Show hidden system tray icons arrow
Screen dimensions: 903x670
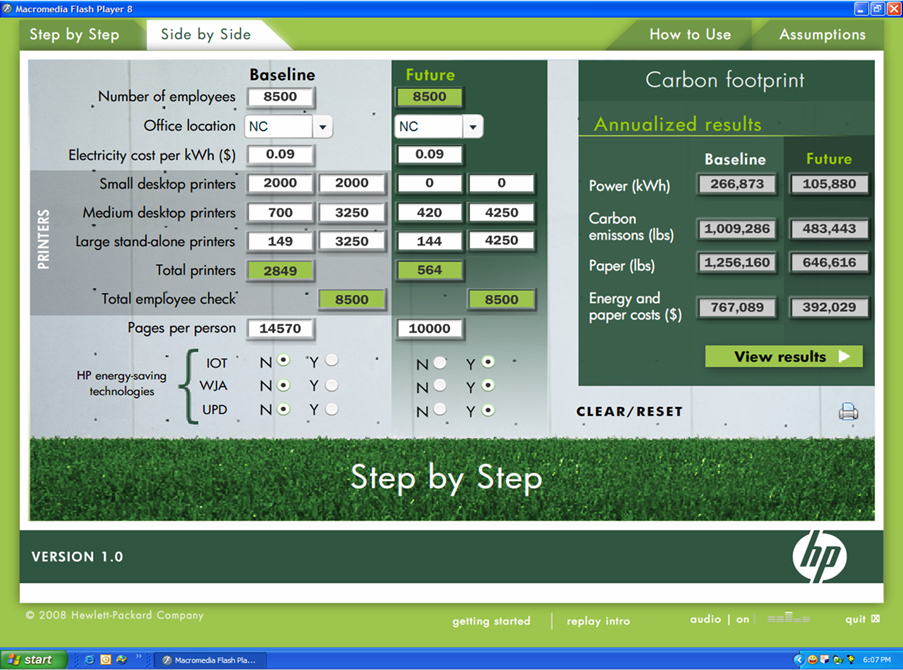(x=799, y=660)
